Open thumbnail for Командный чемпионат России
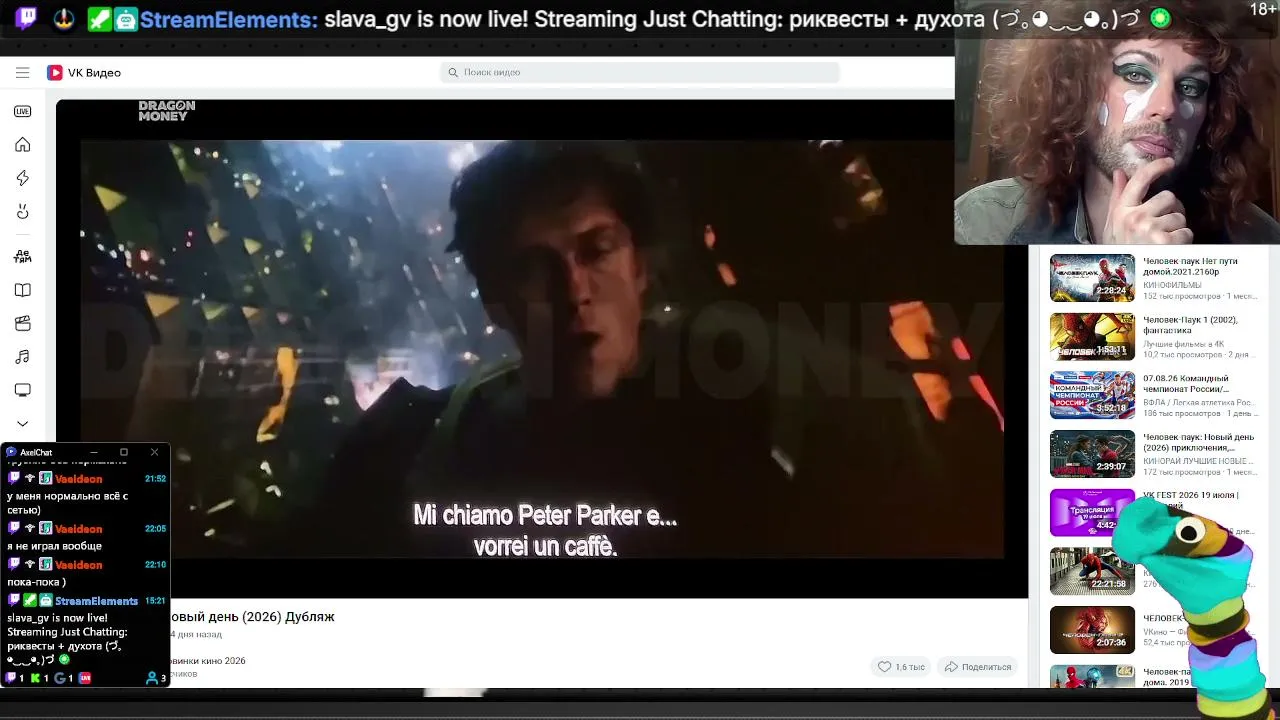 click(x=1092, y=395)
